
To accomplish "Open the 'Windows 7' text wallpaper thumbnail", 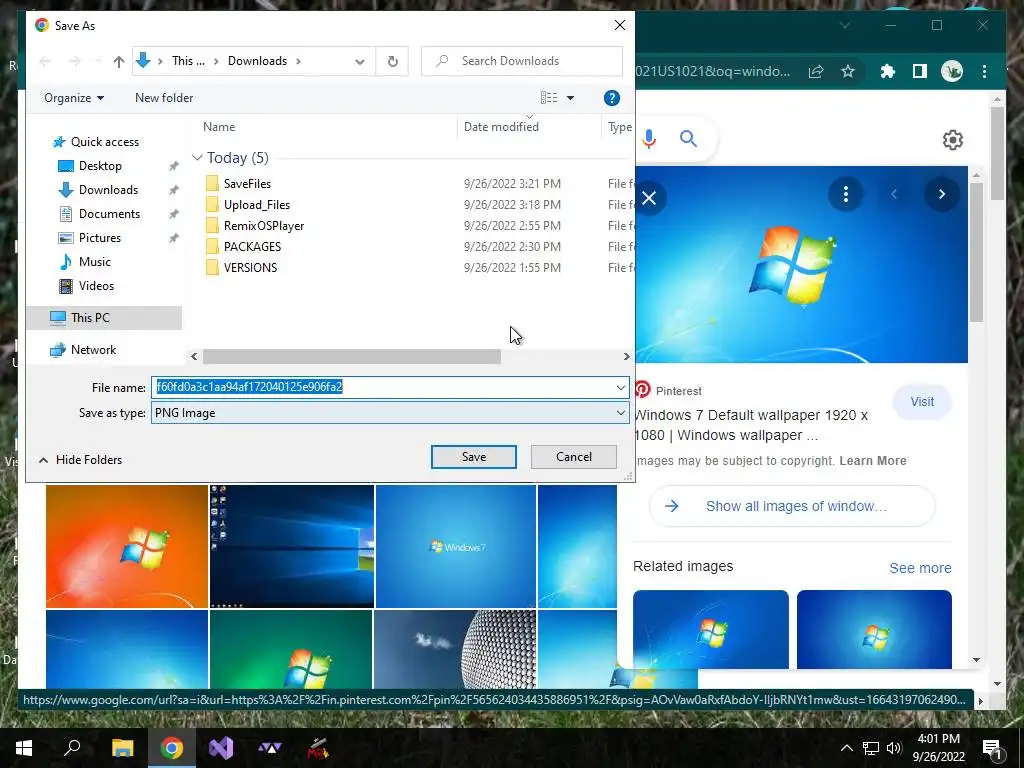I will tap(456, 546).
